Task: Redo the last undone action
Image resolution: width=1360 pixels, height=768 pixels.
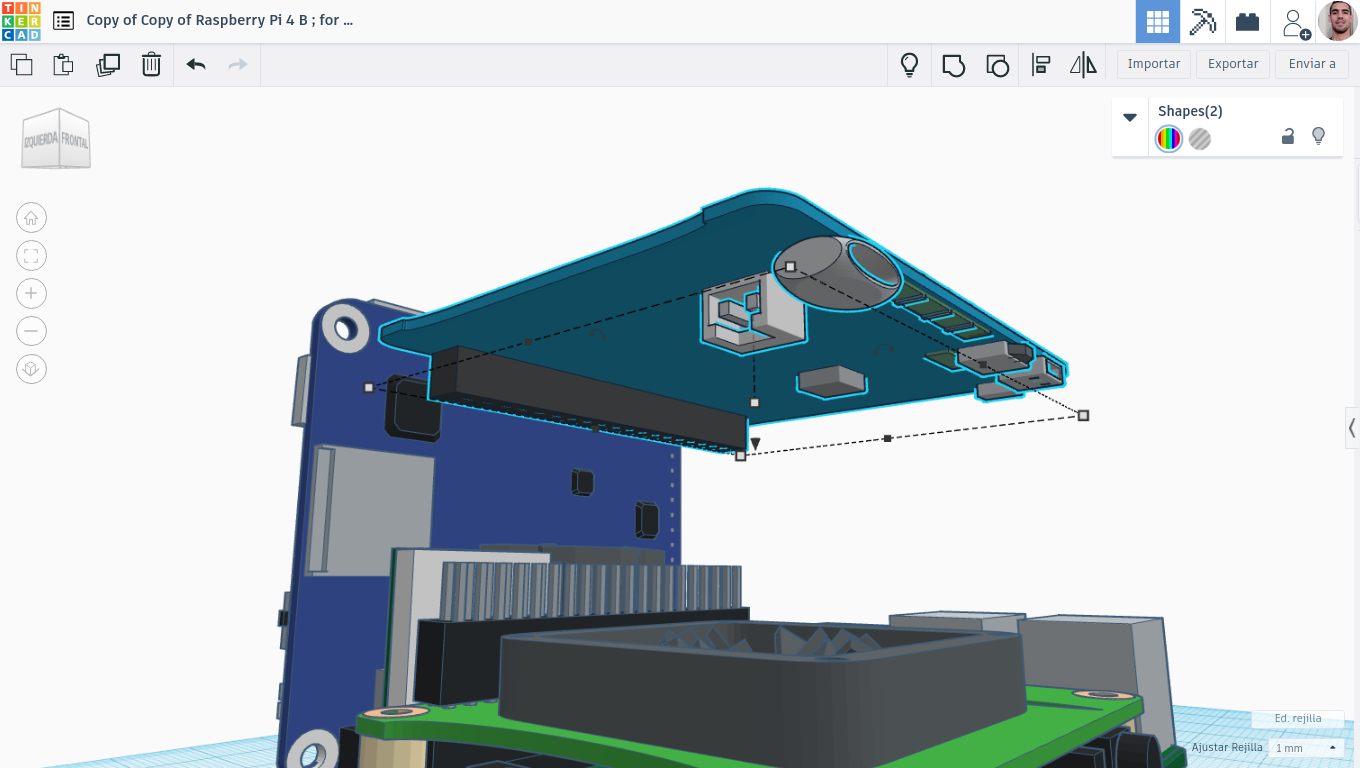Action: [238, 65]
